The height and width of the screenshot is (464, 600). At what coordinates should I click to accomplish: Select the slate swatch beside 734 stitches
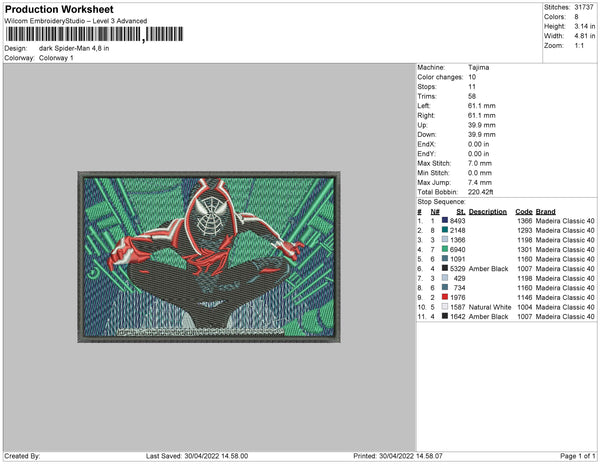(445, 287)
